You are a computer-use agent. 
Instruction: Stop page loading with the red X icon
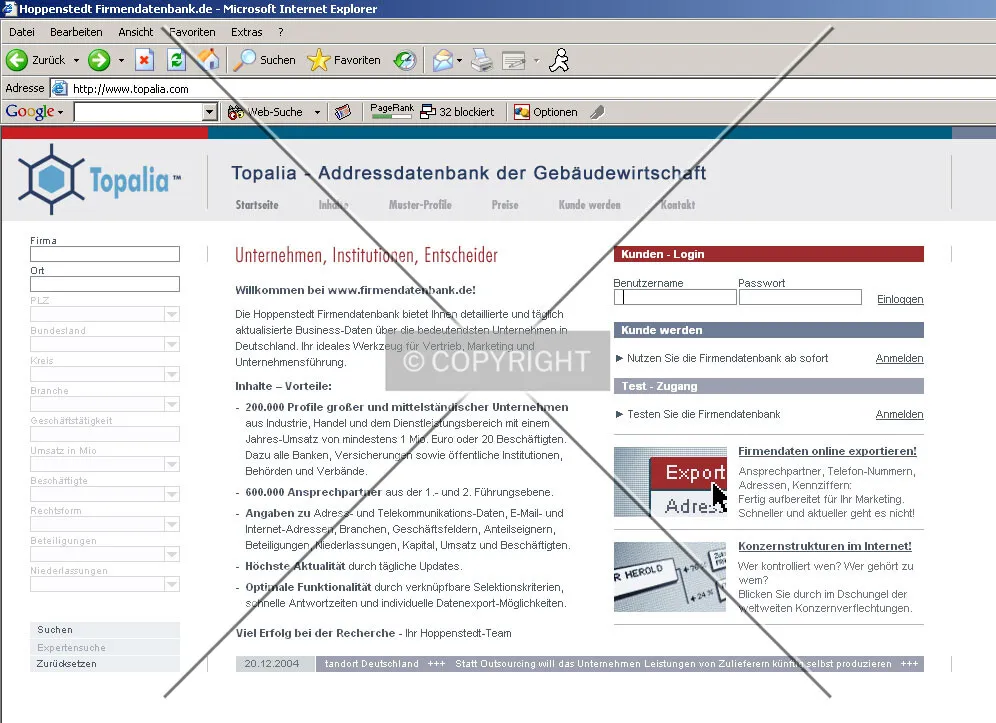point(144,60)
